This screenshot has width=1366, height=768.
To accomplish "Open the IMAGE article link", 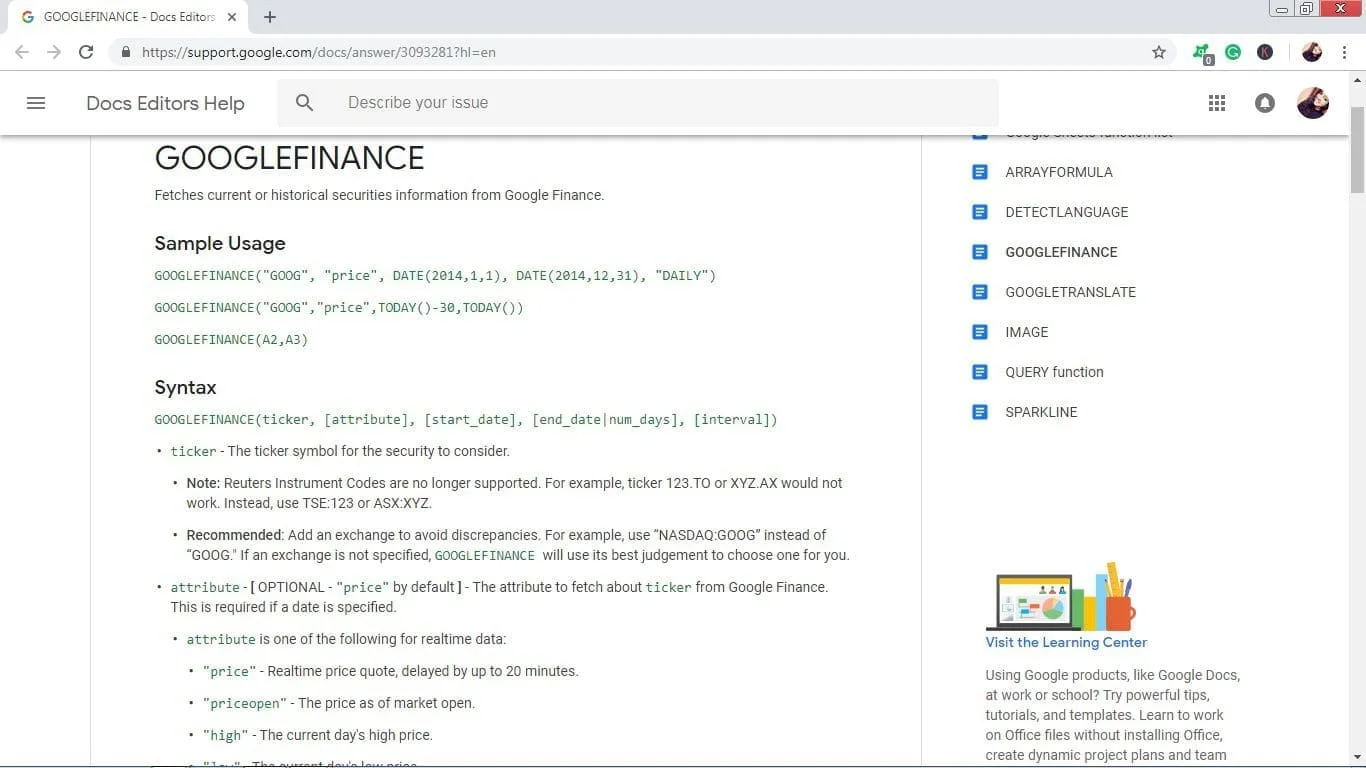I will (x=1027, y=332).
